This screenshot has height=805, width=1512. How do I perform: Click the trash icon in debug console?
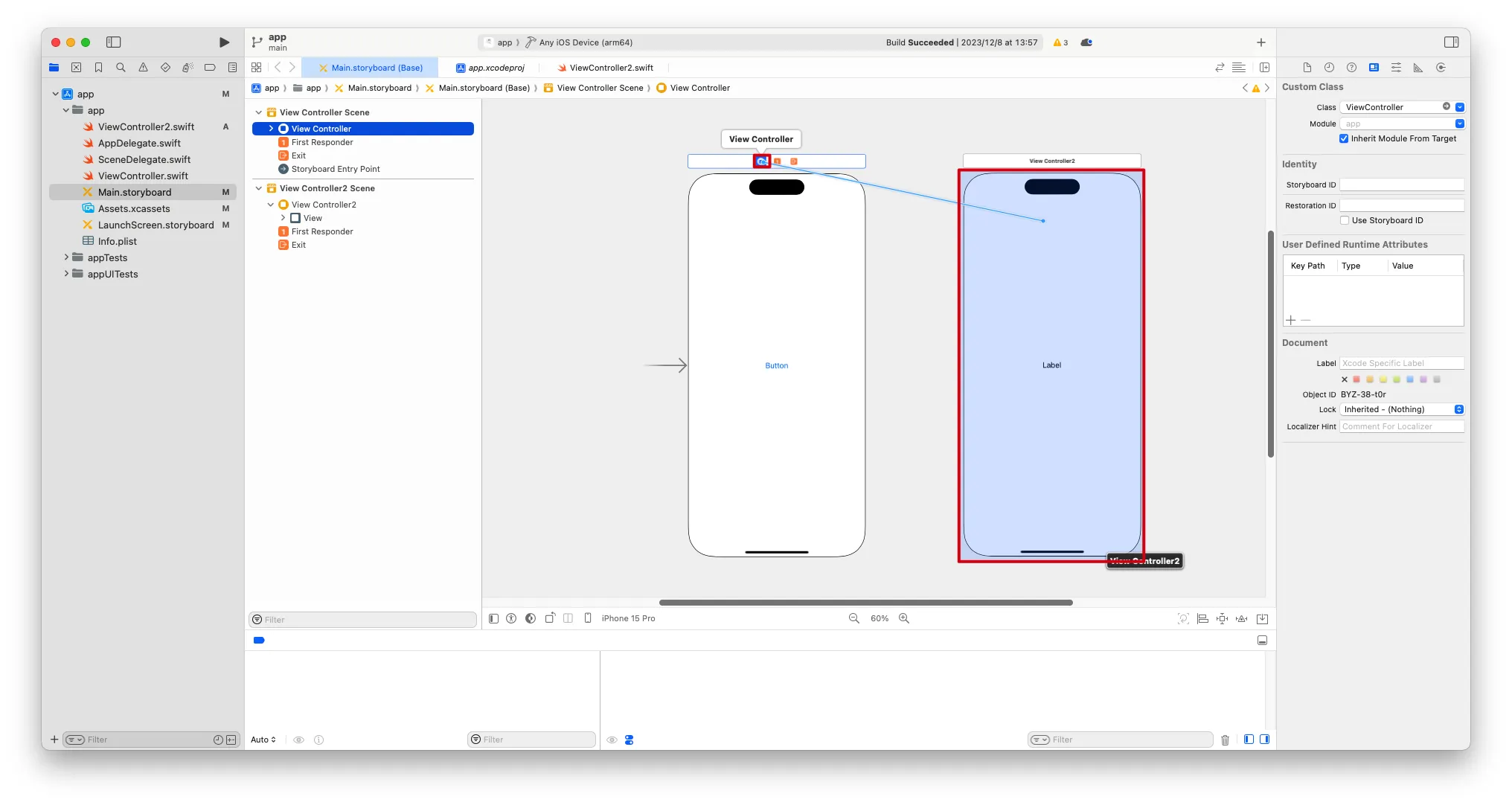coord(1225,740)
